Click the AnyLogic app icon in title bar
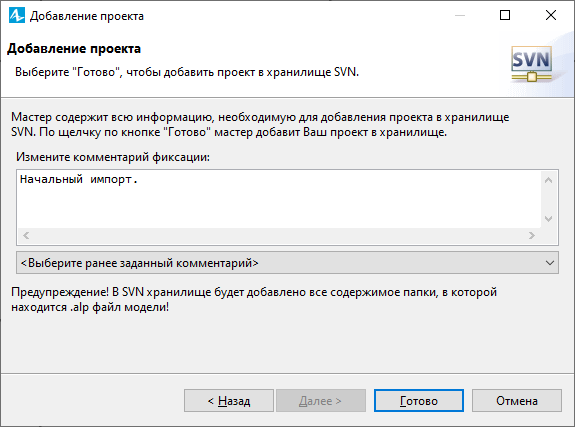This screenshot has width=575, height=427. 17,15
